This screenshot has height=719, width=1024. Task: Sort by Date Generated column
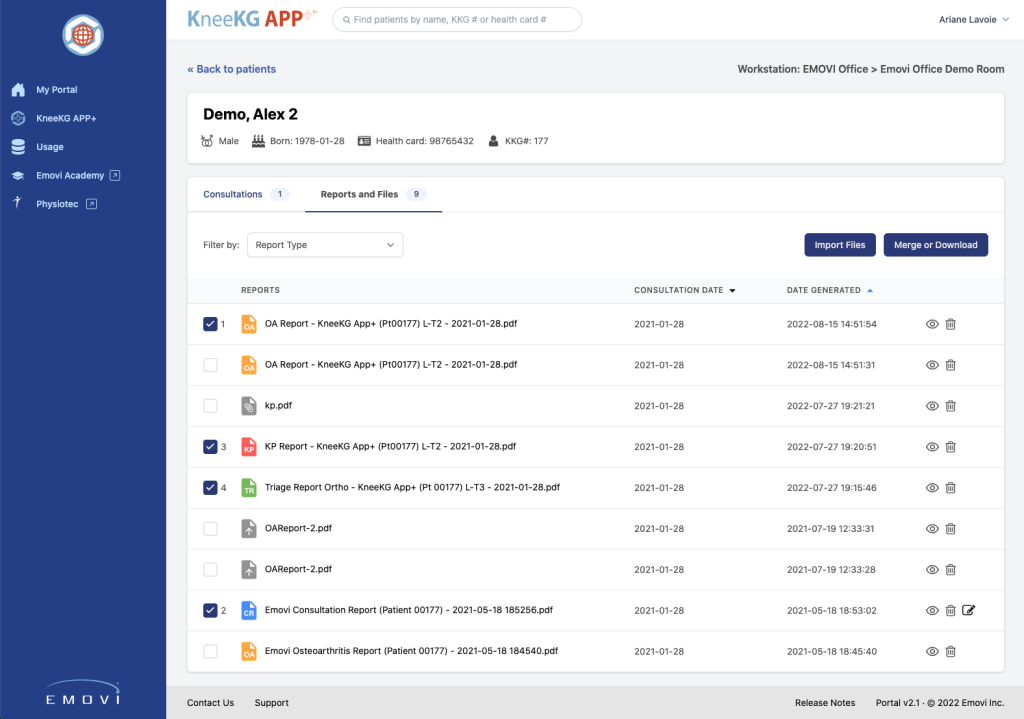click(x=829, y=290)
